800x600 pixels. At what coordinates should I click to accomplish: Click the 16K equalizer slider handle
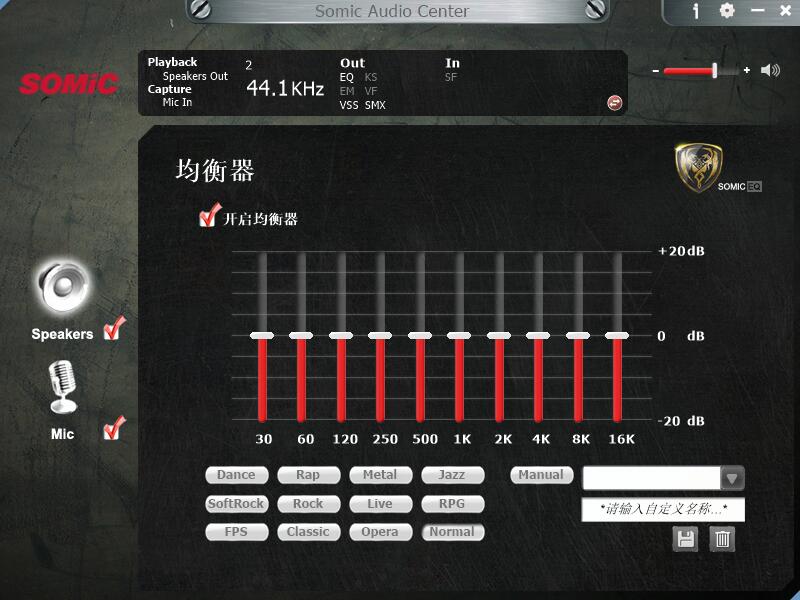(617, 335)
